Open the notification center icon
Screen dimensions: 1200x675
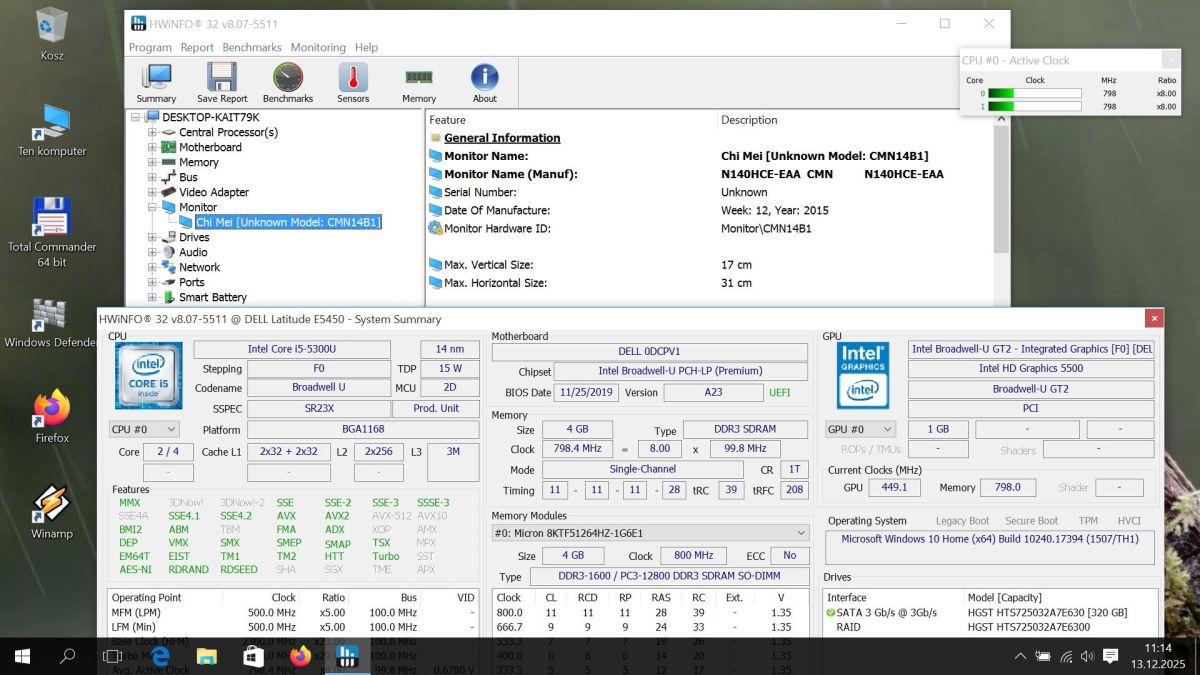[x=1110, y=657]
